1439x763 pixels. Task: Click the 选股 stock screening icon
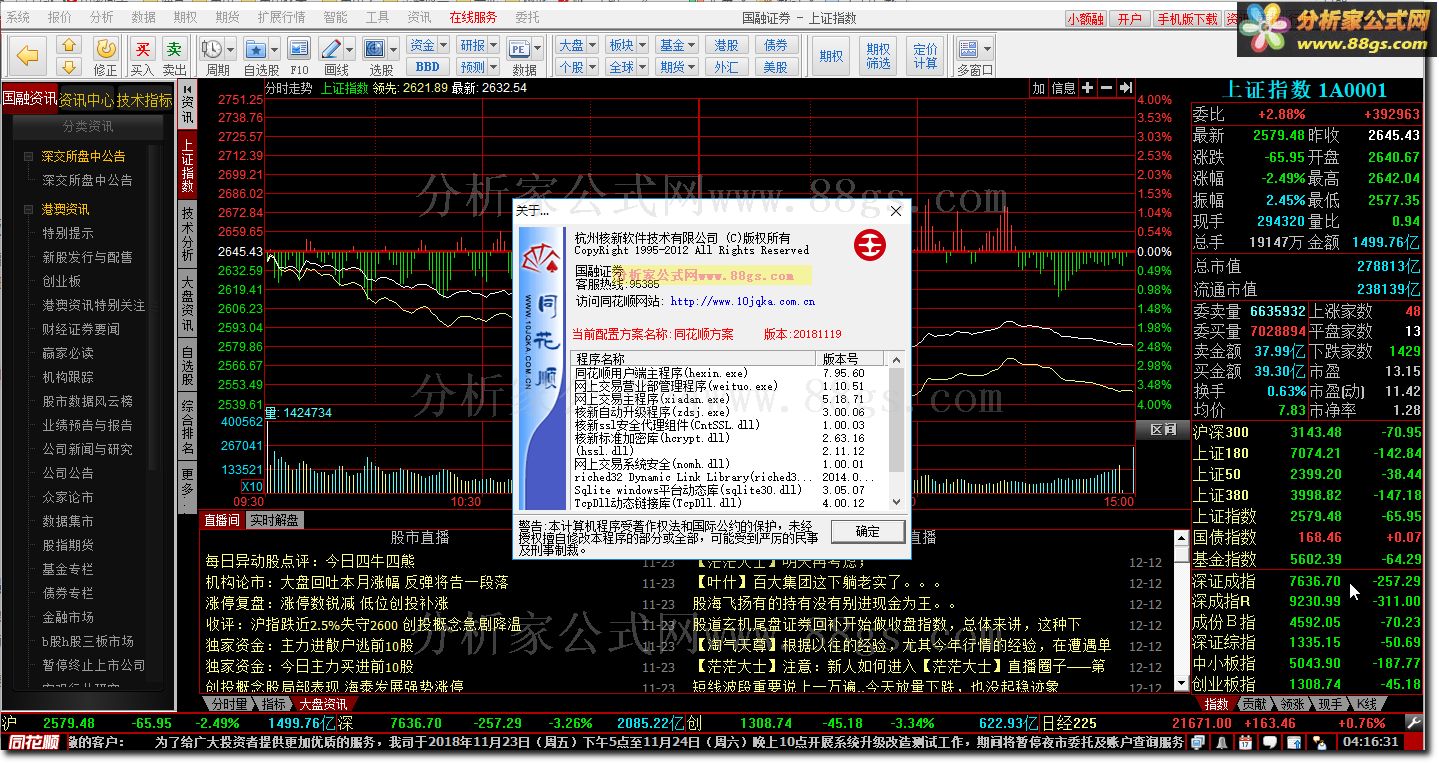375,48
